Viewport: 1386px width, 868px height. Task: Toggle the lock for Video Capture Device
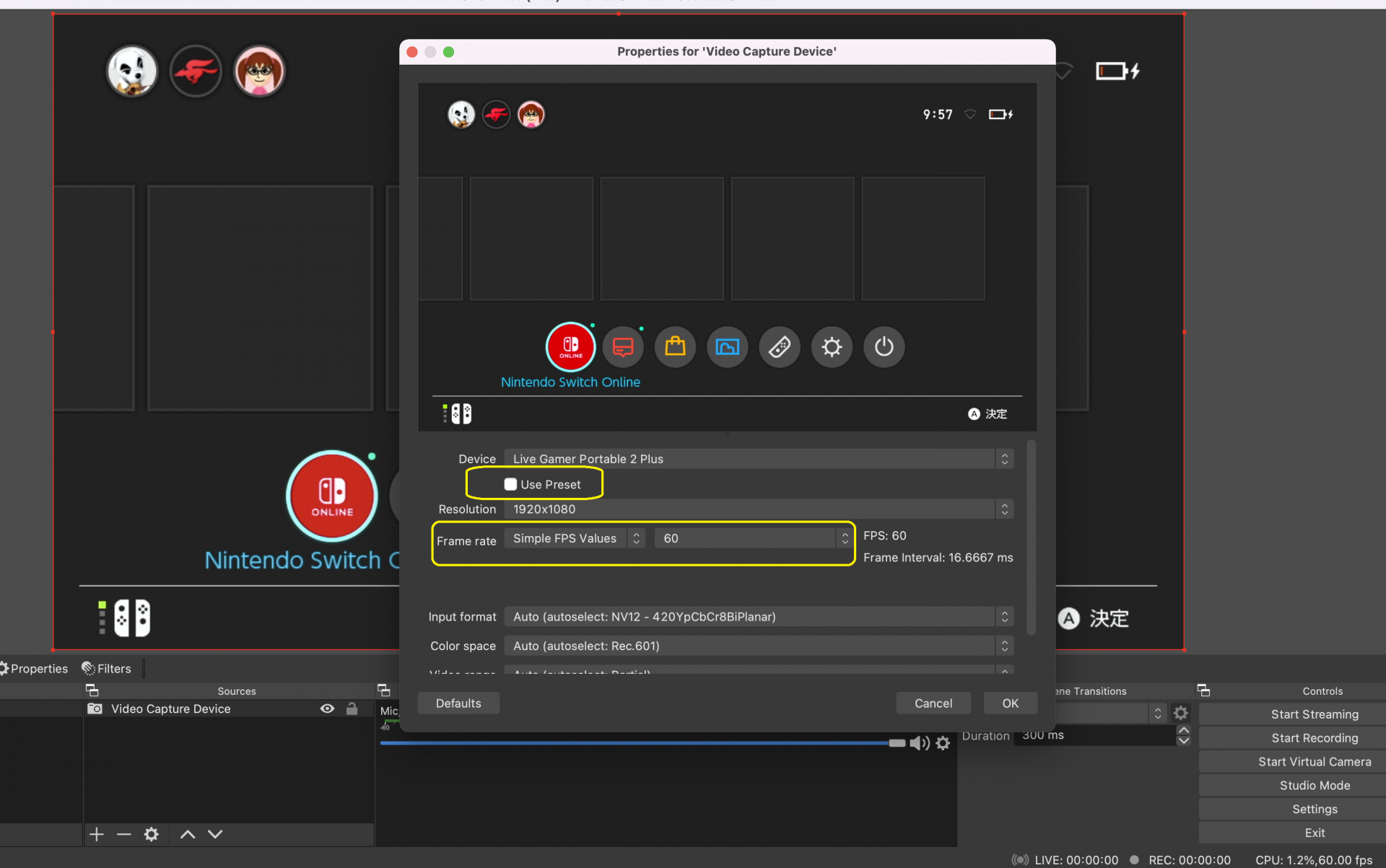click(x=352, y=709)
